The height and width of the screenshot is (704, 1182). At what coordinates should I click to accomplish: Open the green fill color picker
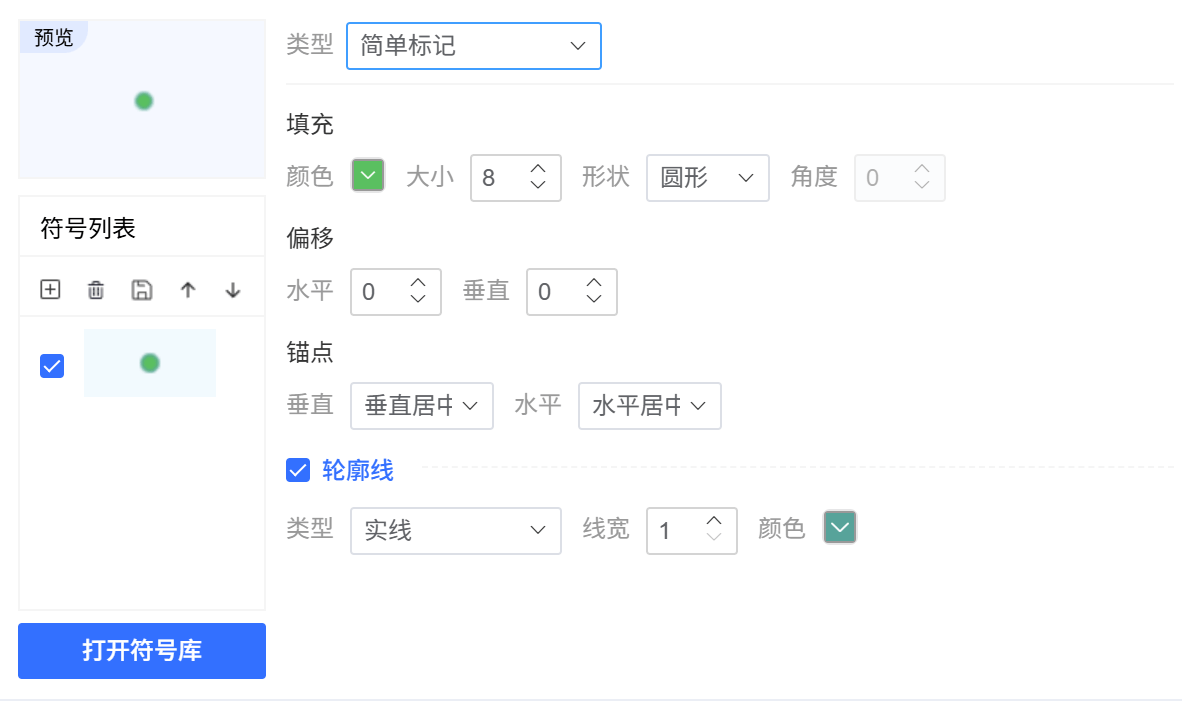[368, 176]
